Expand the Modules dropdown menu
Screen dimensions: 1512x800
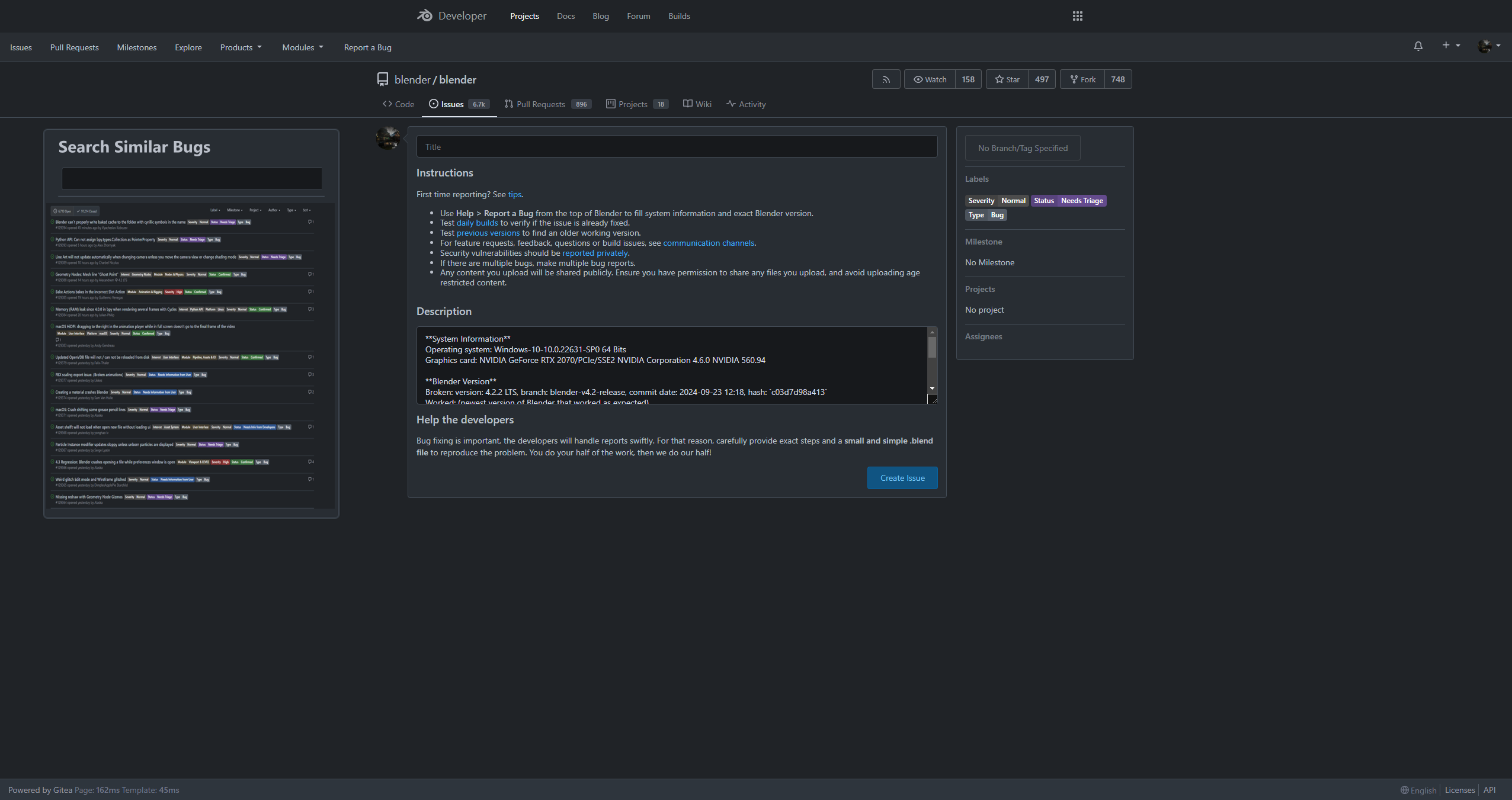(x=302, y=47)
